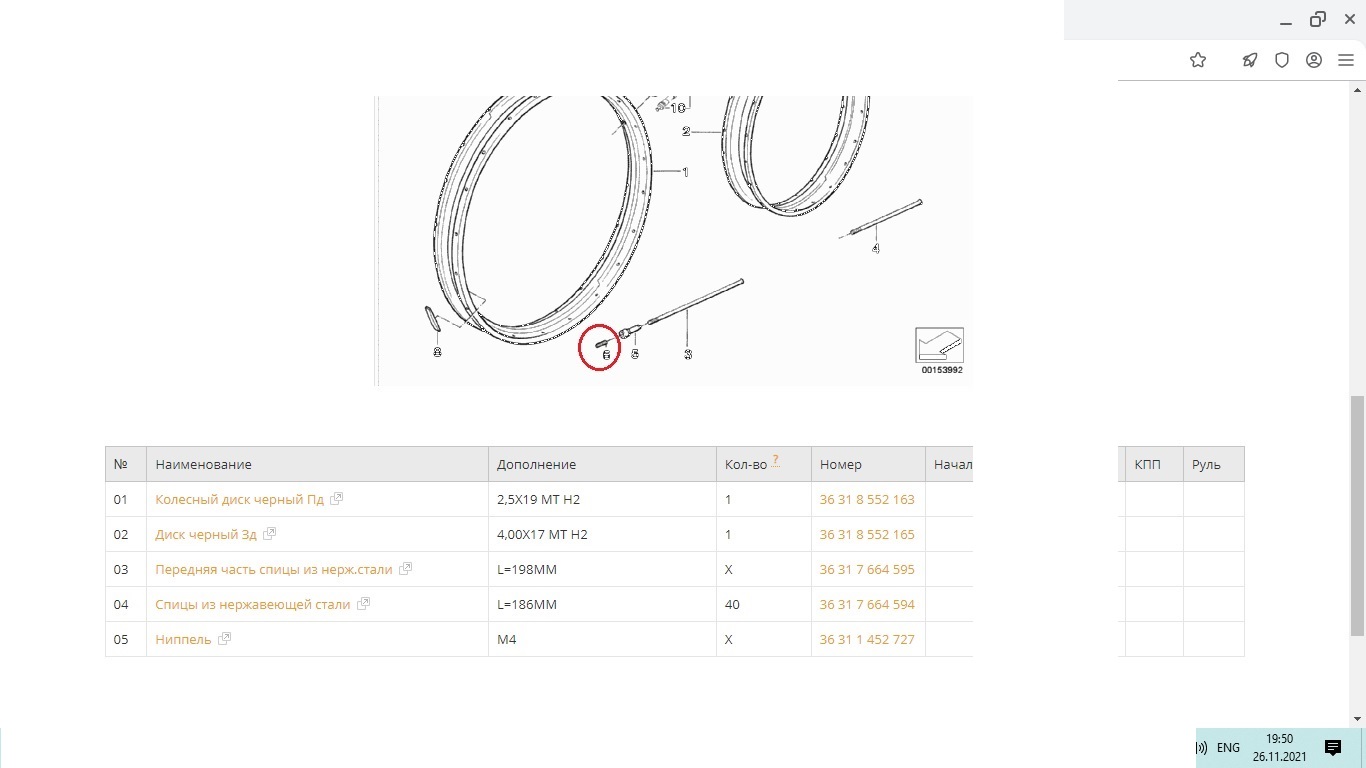Open the Windows notification center icon
Viewport: 1366px width, 768px height.
click(1333, 747)
